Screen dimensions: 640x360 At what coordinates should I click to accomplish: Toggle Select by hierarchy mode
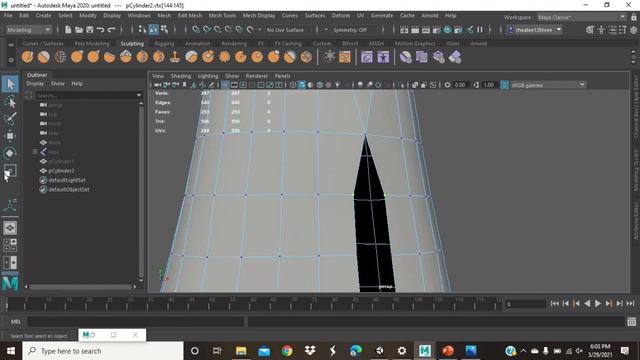[142, 29]
